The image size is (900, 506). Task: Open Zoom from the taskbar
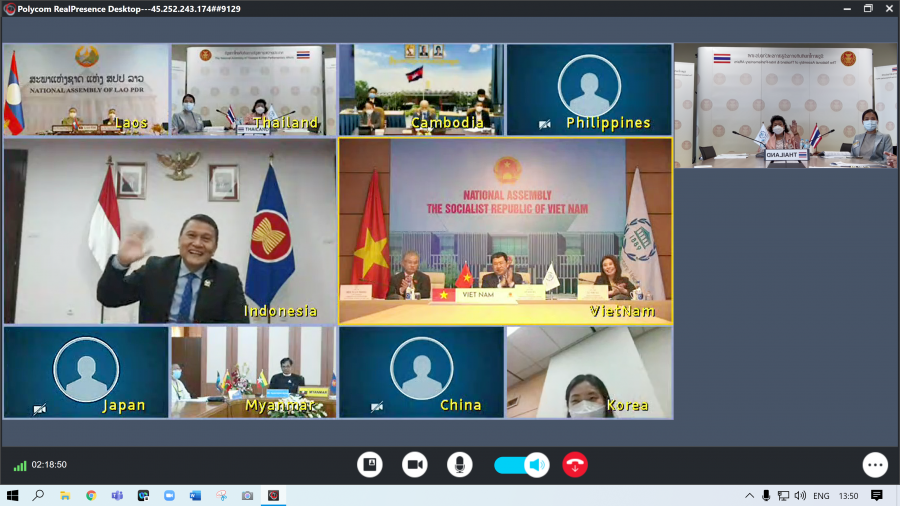point(169,495)
